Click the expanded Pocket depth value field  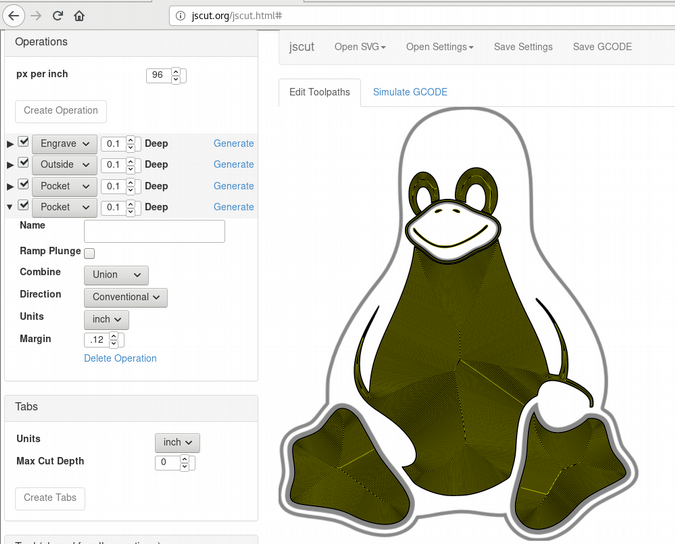click(x=114, y=207)
